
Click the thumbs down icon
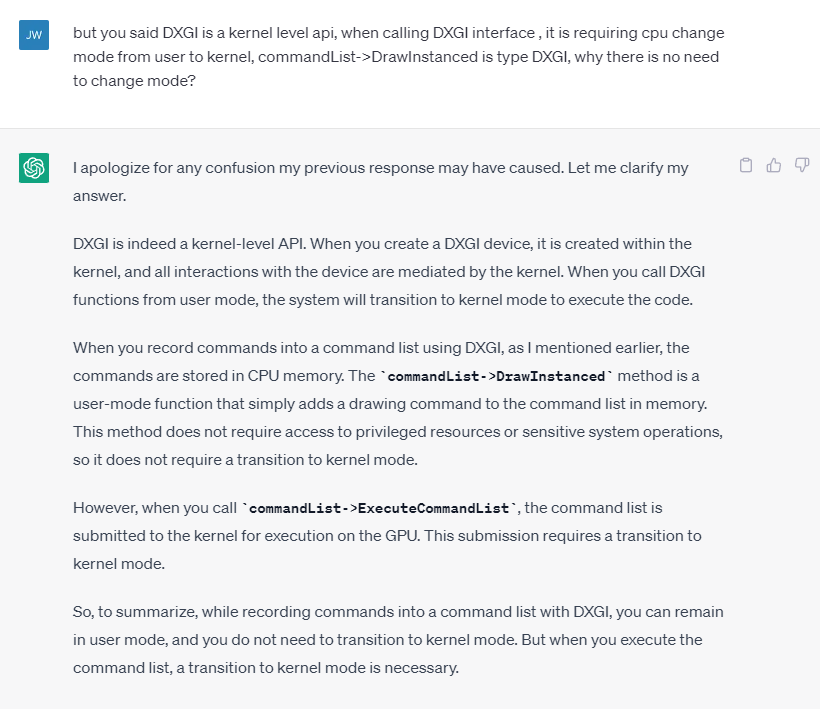coord(801,166)
